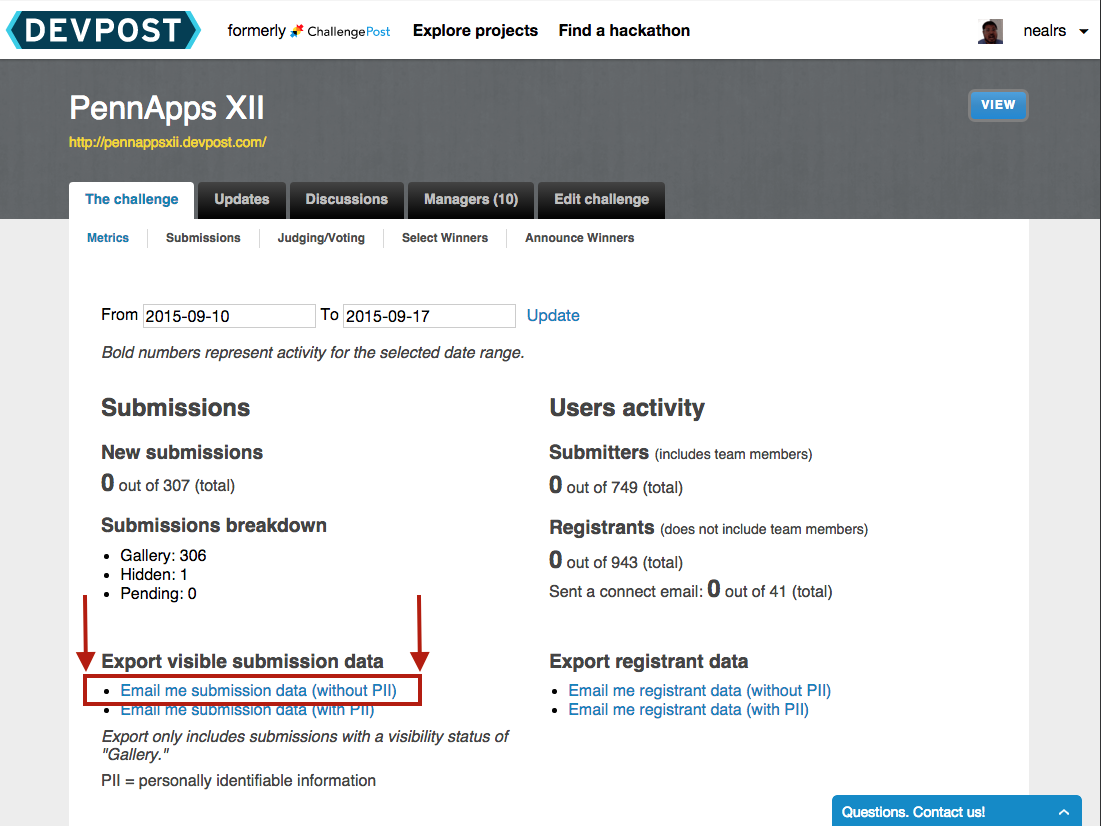This screenshot has height=826, width=1101.
Task: Click the Hidden: 1 list item
Action: (x=154, y=575)
